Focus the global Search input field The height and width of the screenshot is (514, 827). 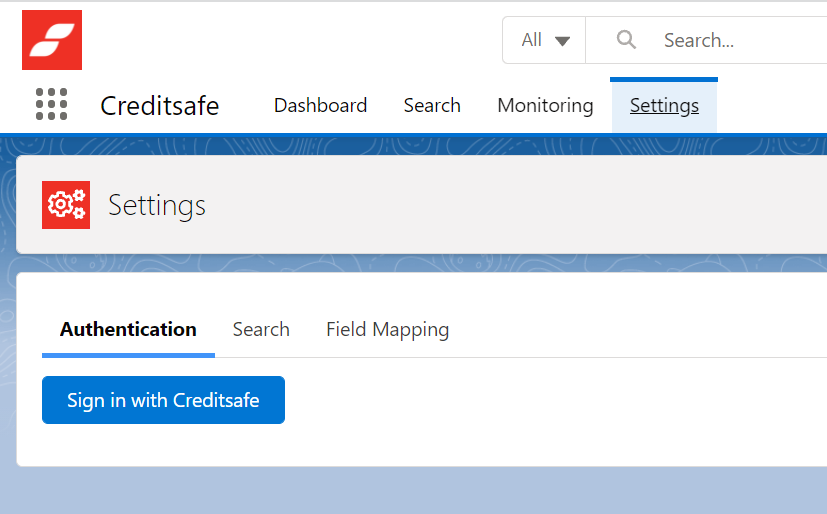coord(740,40)
